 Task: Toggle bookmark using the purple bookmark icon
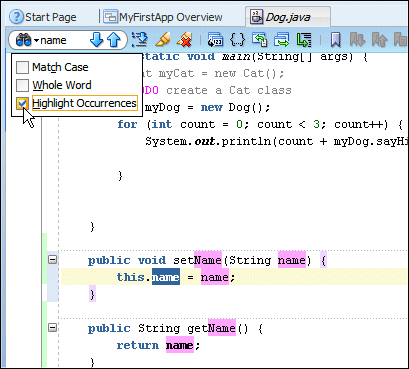pos(335,40)
